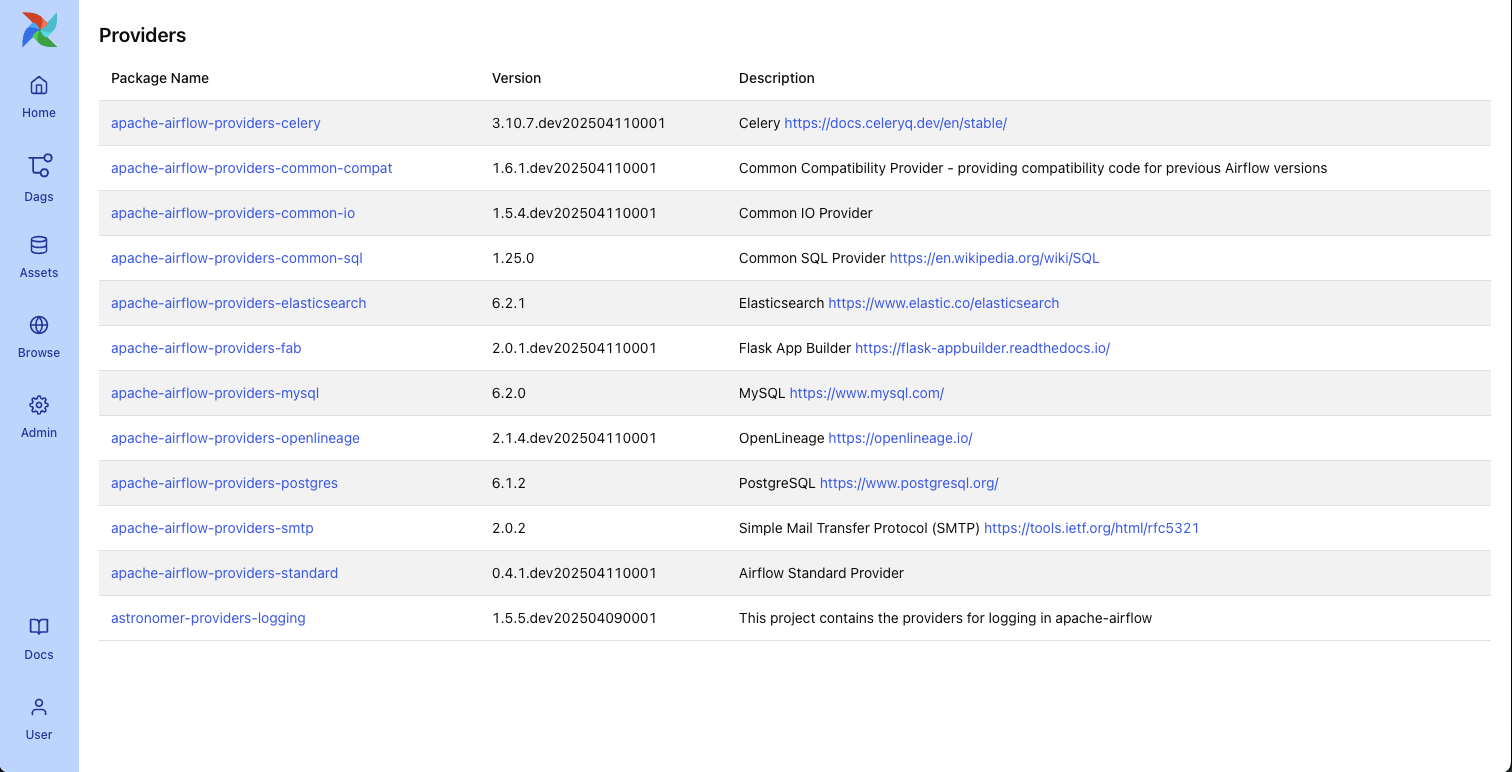Click the Providers page heading
This screenshot has height=772, width=1512.
[142, 35]
